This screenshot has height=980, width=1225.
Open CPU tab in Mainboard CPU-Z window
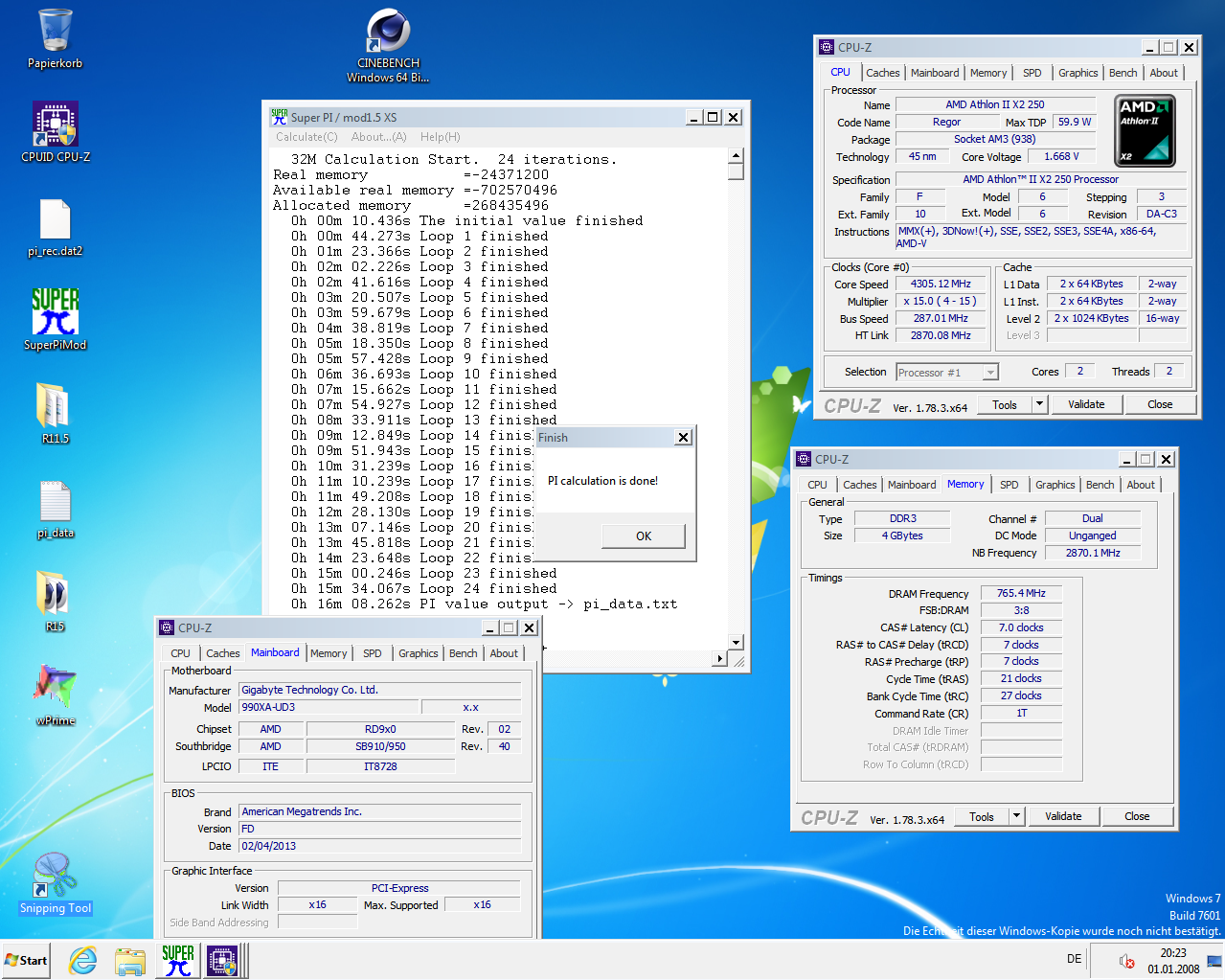pos(180,653)
